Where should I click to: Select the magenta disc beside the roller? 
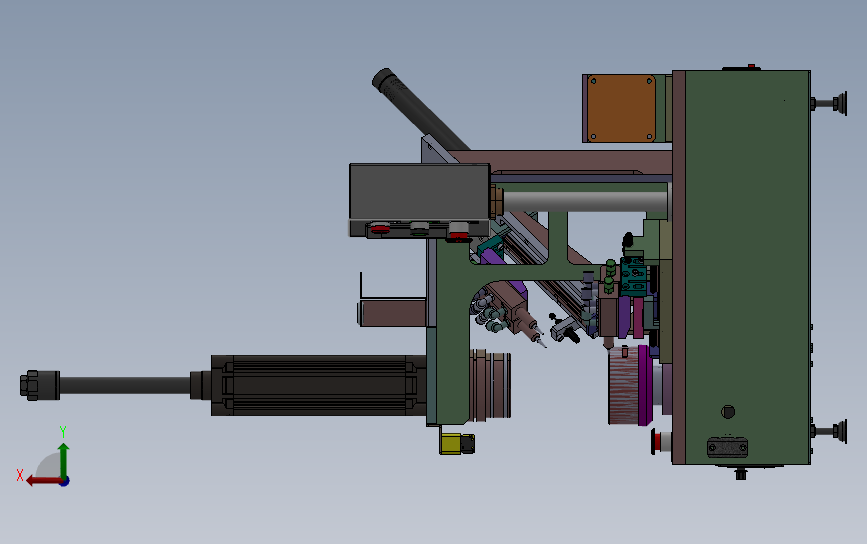click(x=644, y=385)
